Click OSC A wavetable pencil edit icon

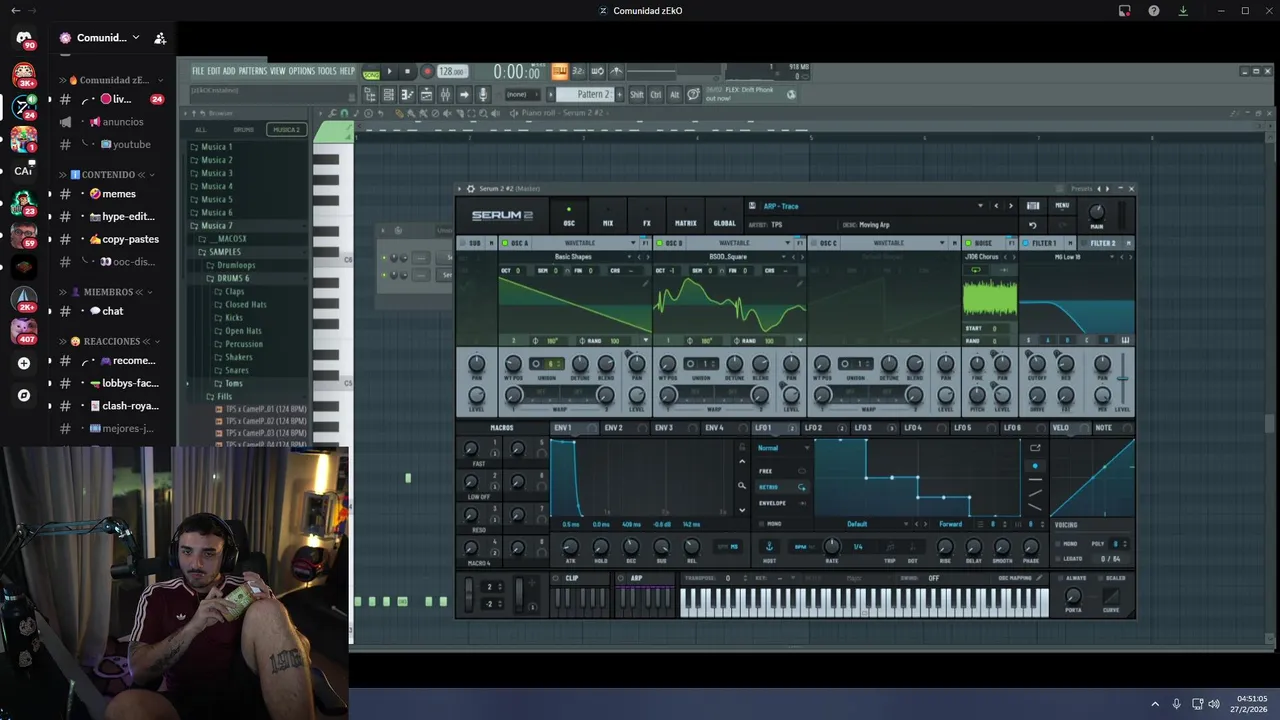tap(646, 283)
